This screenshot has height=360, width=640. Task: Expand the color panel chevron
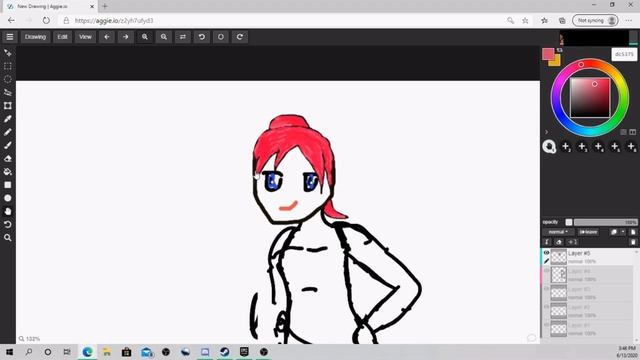[547, 132]
